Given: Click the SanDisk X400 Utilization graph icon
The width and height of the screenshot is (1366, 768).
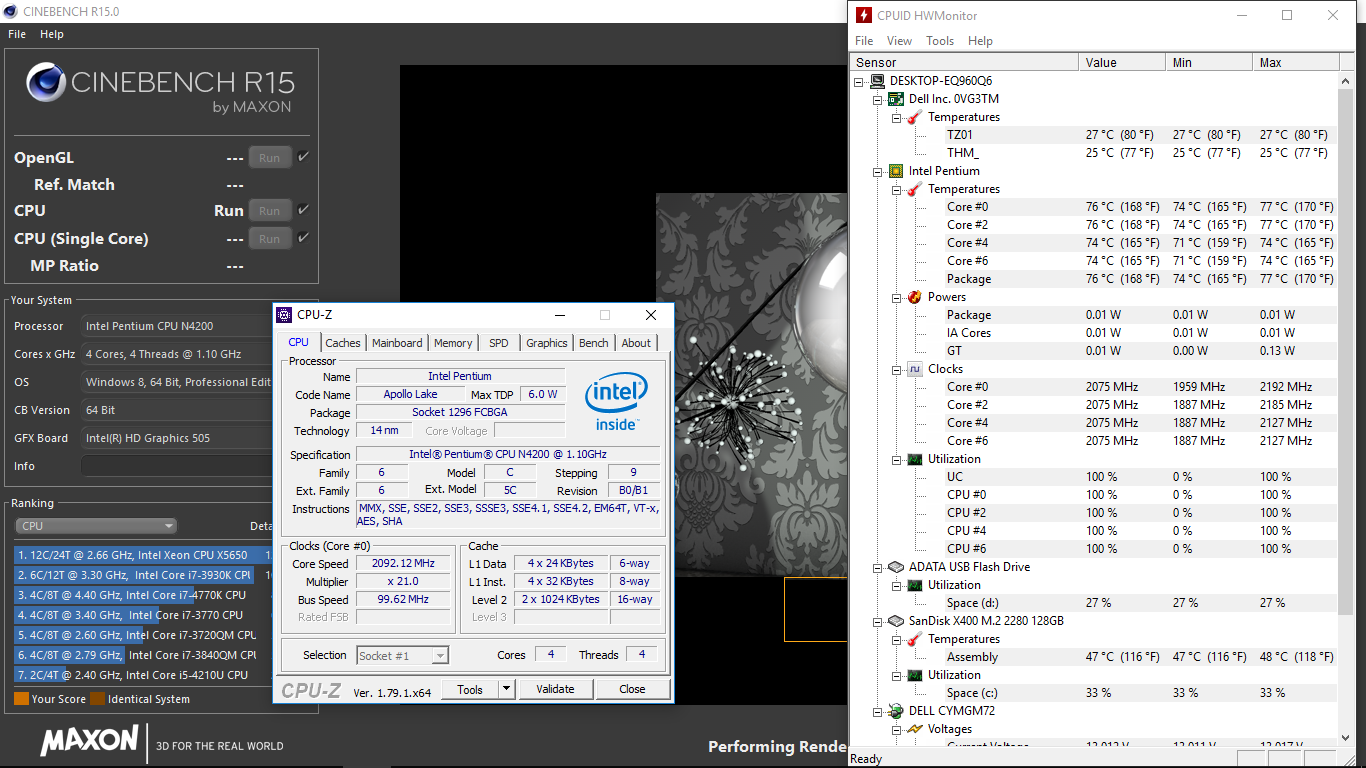Looking at the screenshot, I should click(915, 675).
